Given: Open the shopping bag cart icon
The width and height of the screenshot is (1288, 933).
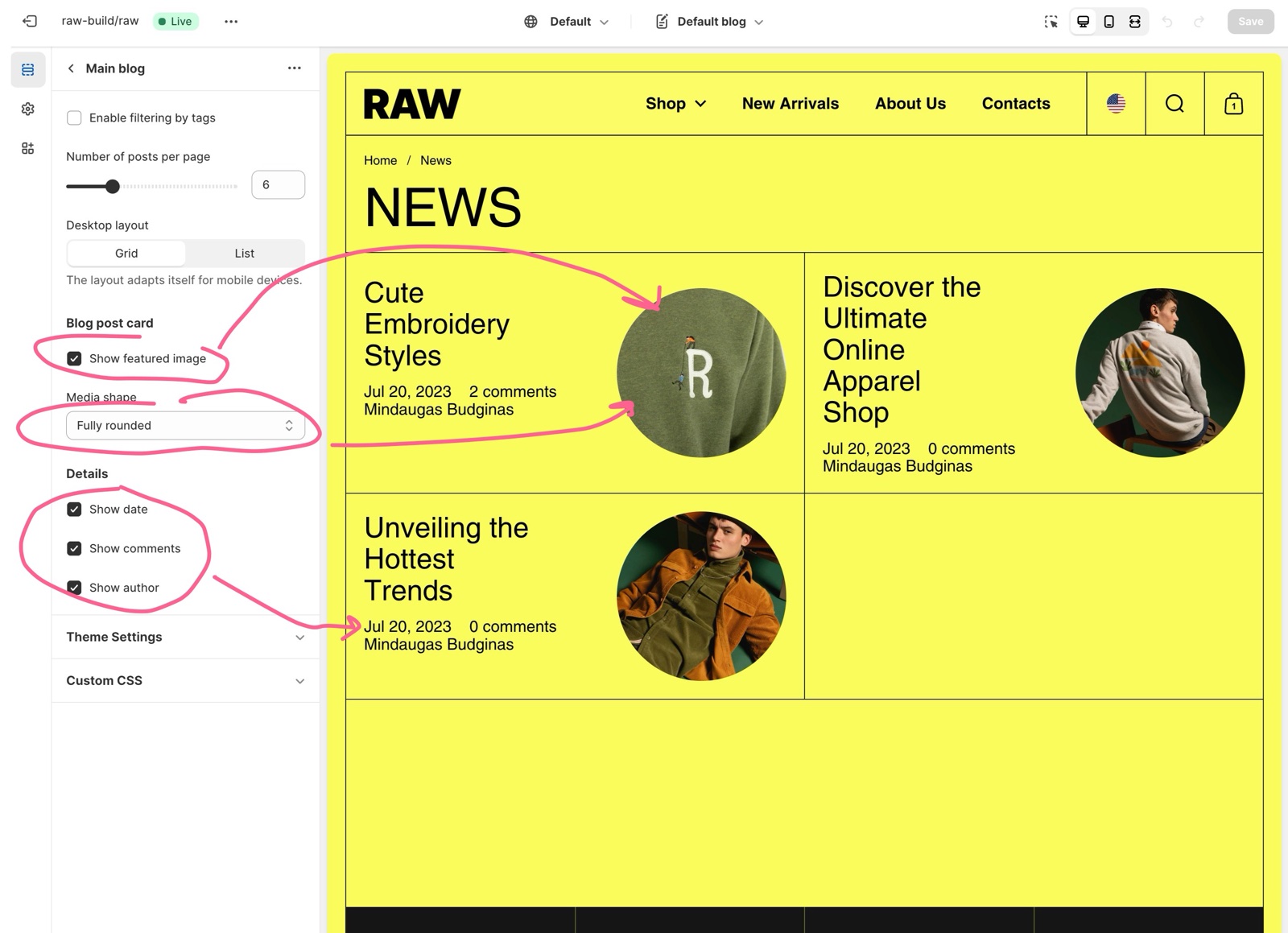Looking at the screenshot, I should pyautogui.click(x=1233, y=104).
